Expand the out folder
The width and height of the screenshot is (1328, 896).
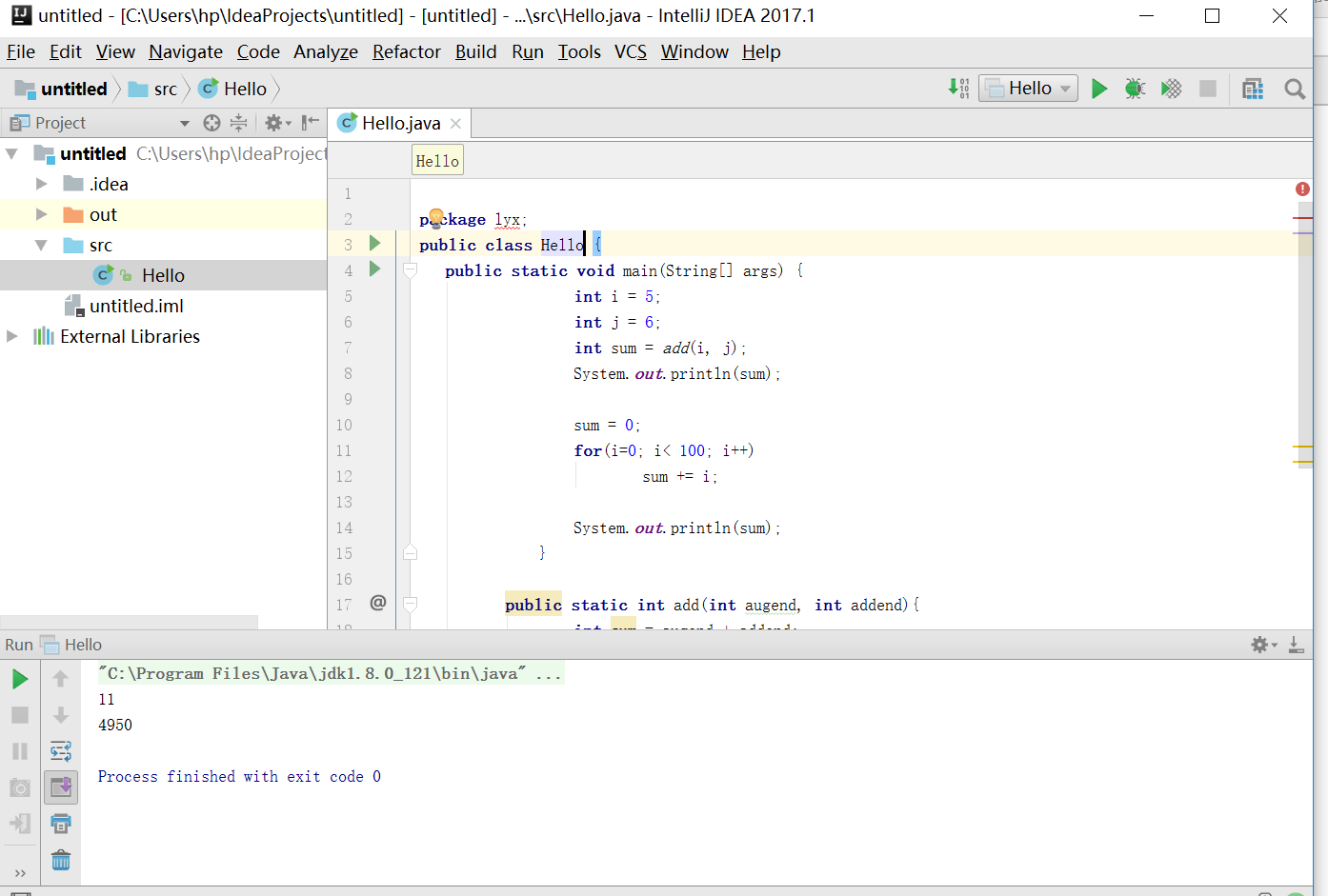point(41,214)
